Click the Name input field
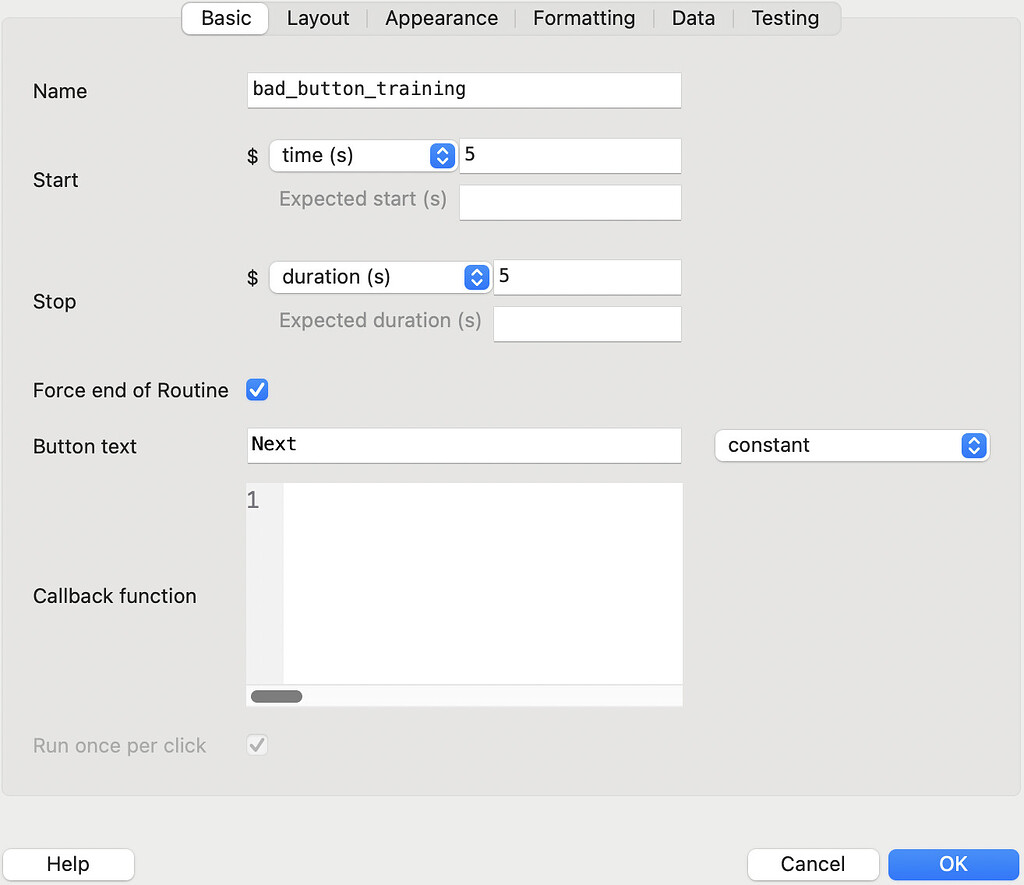 click(464, 90)
